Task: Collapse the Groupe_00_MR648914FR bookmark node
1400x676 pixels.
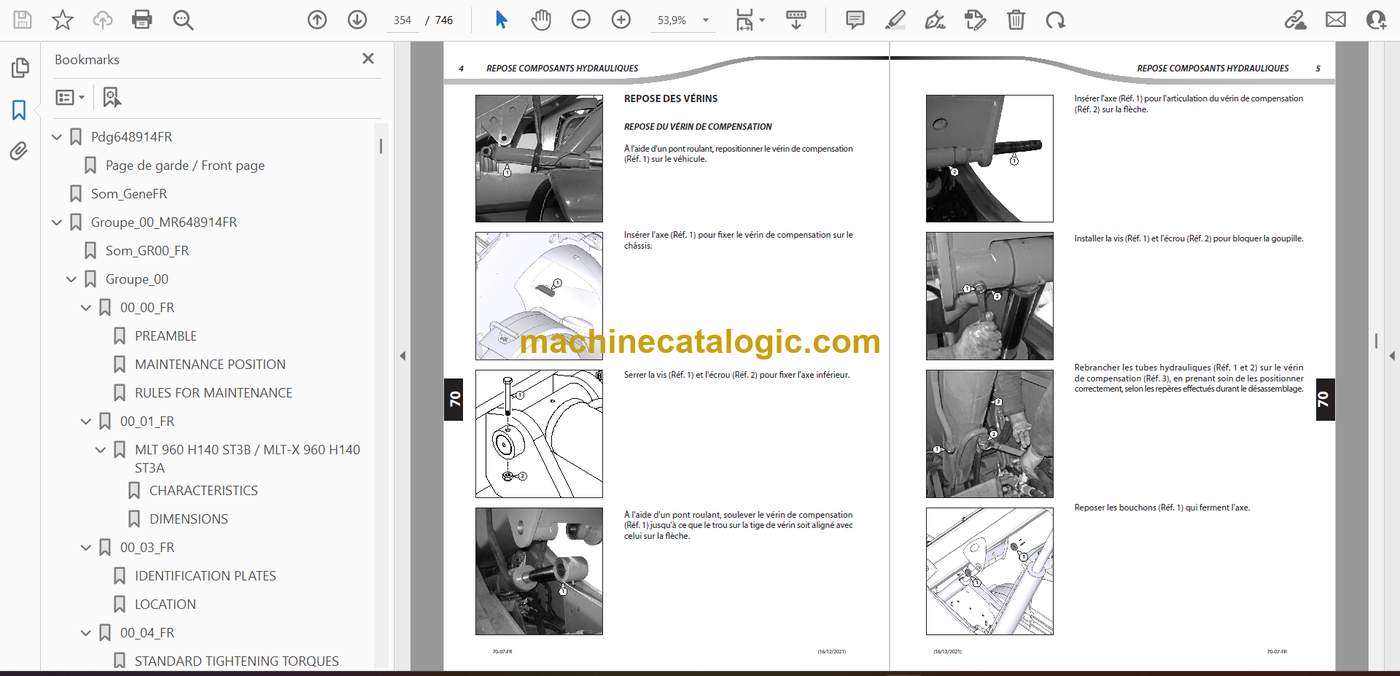Action: click(x=57, y=222)
